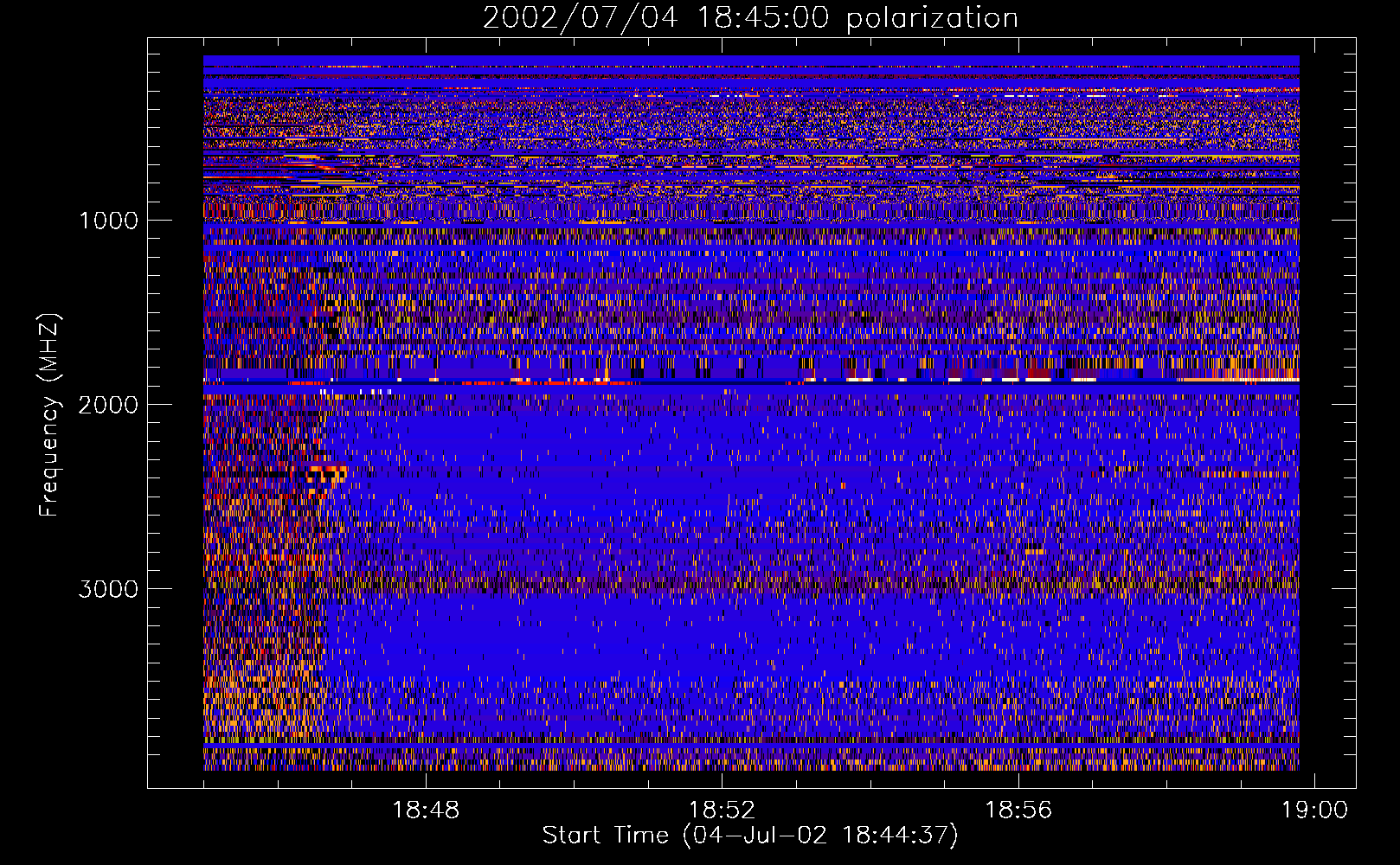The width and height of the screenshot is (1400, 865).
Task: Click the 18:48 time tick label
Action: pos(426,810)
